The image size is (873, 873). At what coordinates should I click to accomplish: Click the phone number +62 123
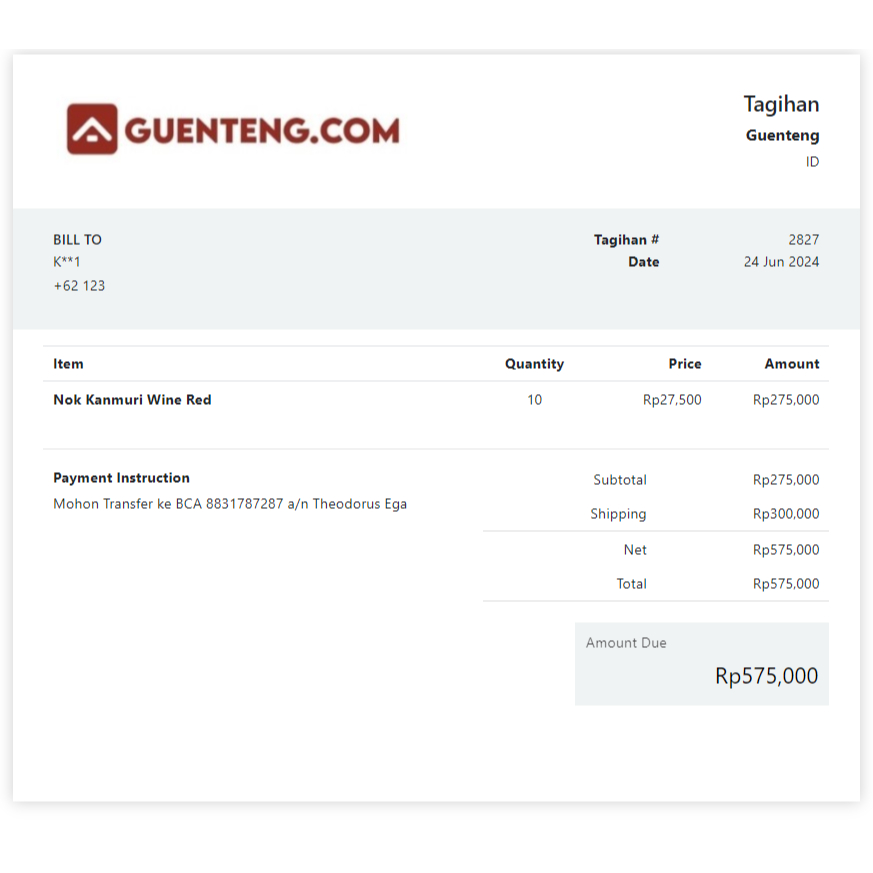[x=79, y=286]
